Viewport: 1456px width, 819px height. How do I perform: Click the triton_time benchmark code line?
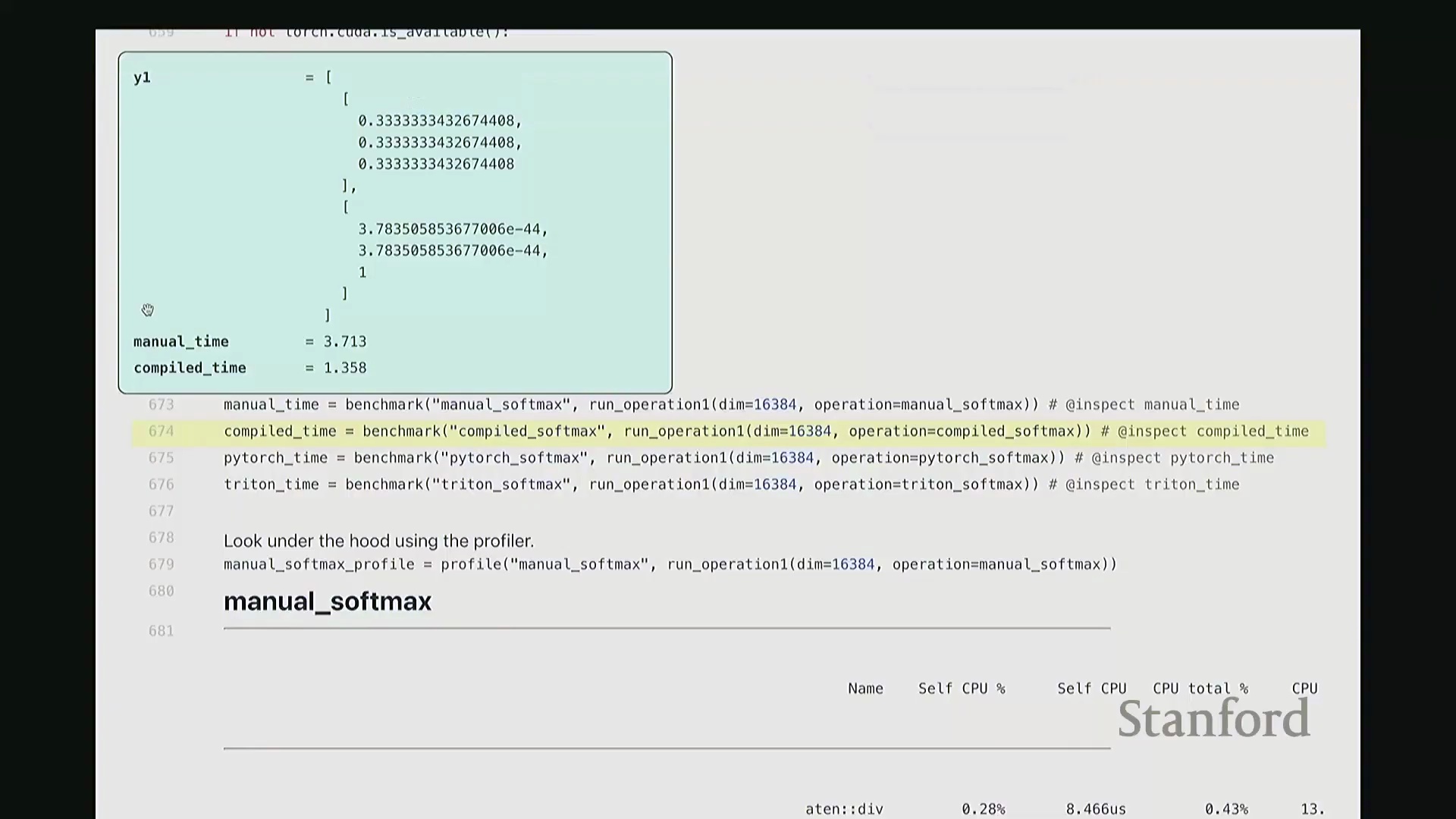pos(731,485)
